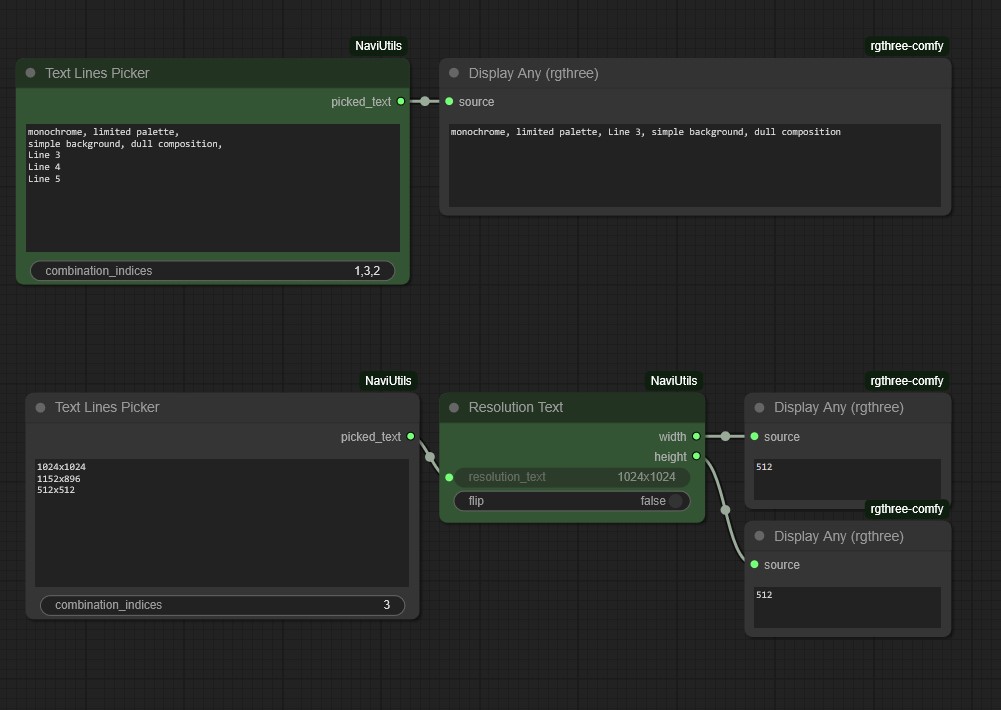Click the rgthree-comfy badge above the top Display Any
The width and height of the screenshot is (1001, 710).
[906, 46]
